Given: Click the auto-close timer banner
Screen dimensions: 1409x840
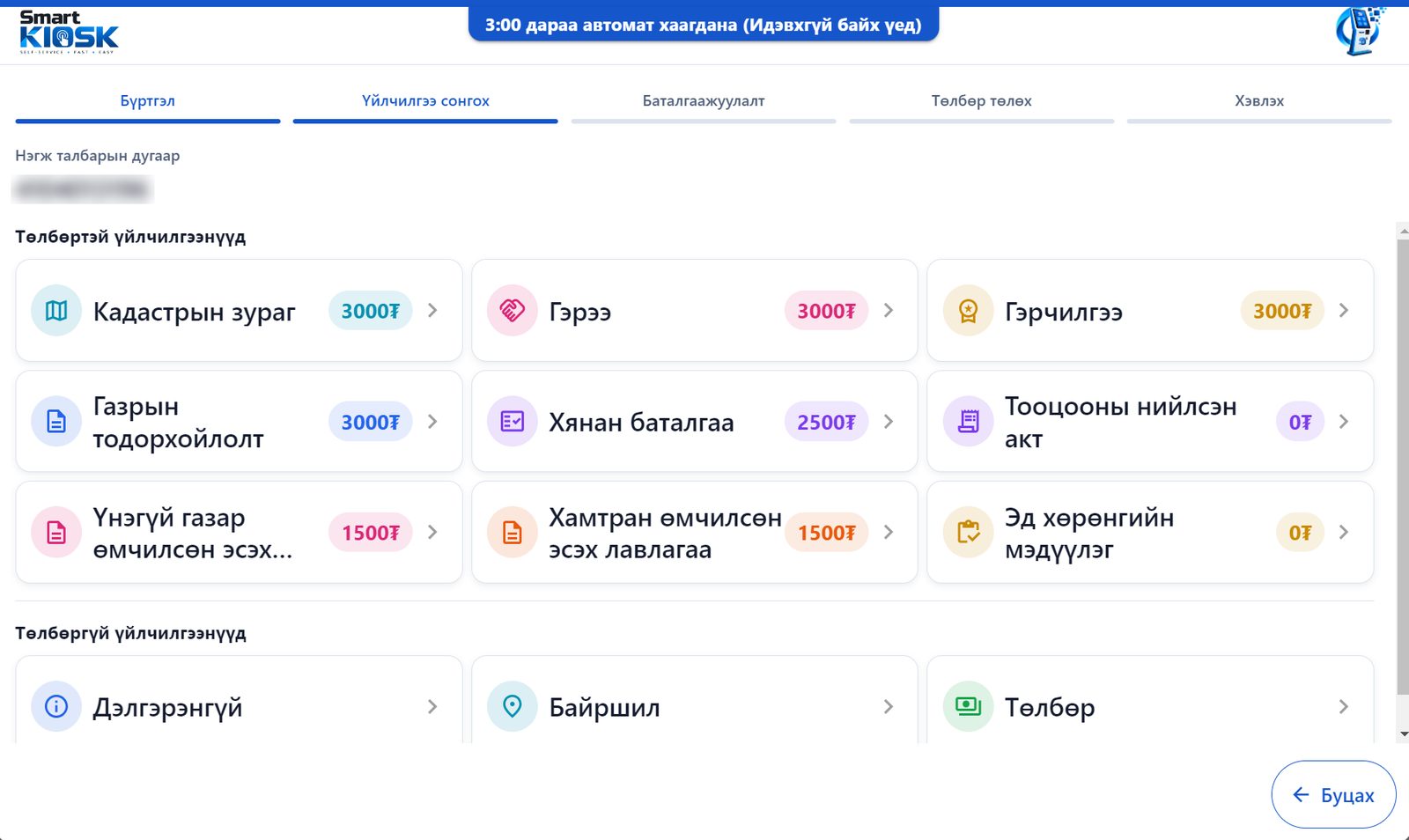Looking at the screenshot, I should tap(704, 25).
